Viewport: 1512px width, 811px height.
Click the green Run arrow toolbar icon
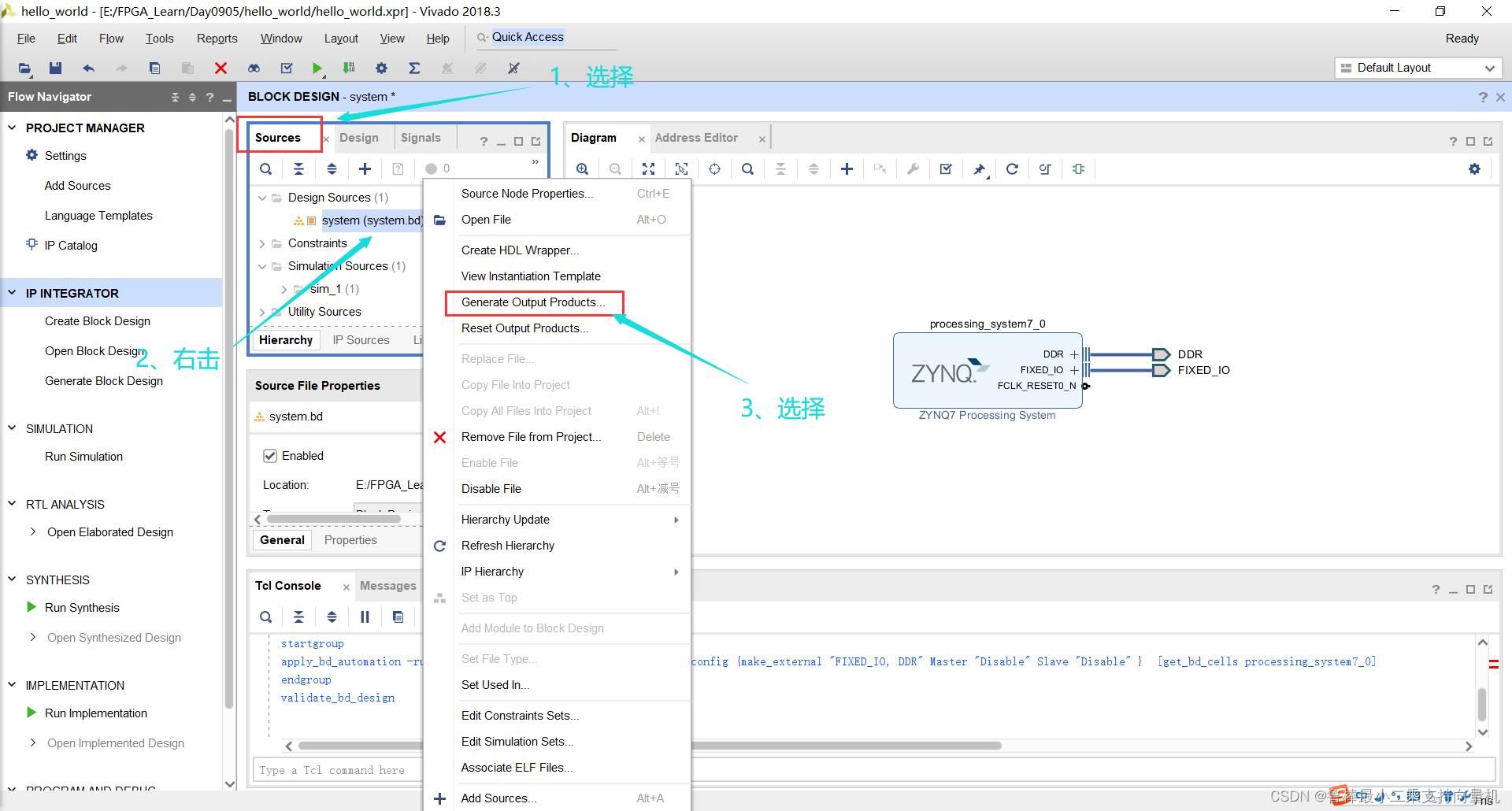(x=317, y=69)
